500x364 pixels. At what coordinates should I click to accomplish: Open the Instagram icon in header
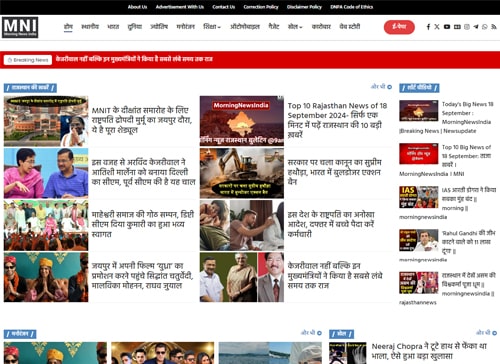[x=467, y=27]
